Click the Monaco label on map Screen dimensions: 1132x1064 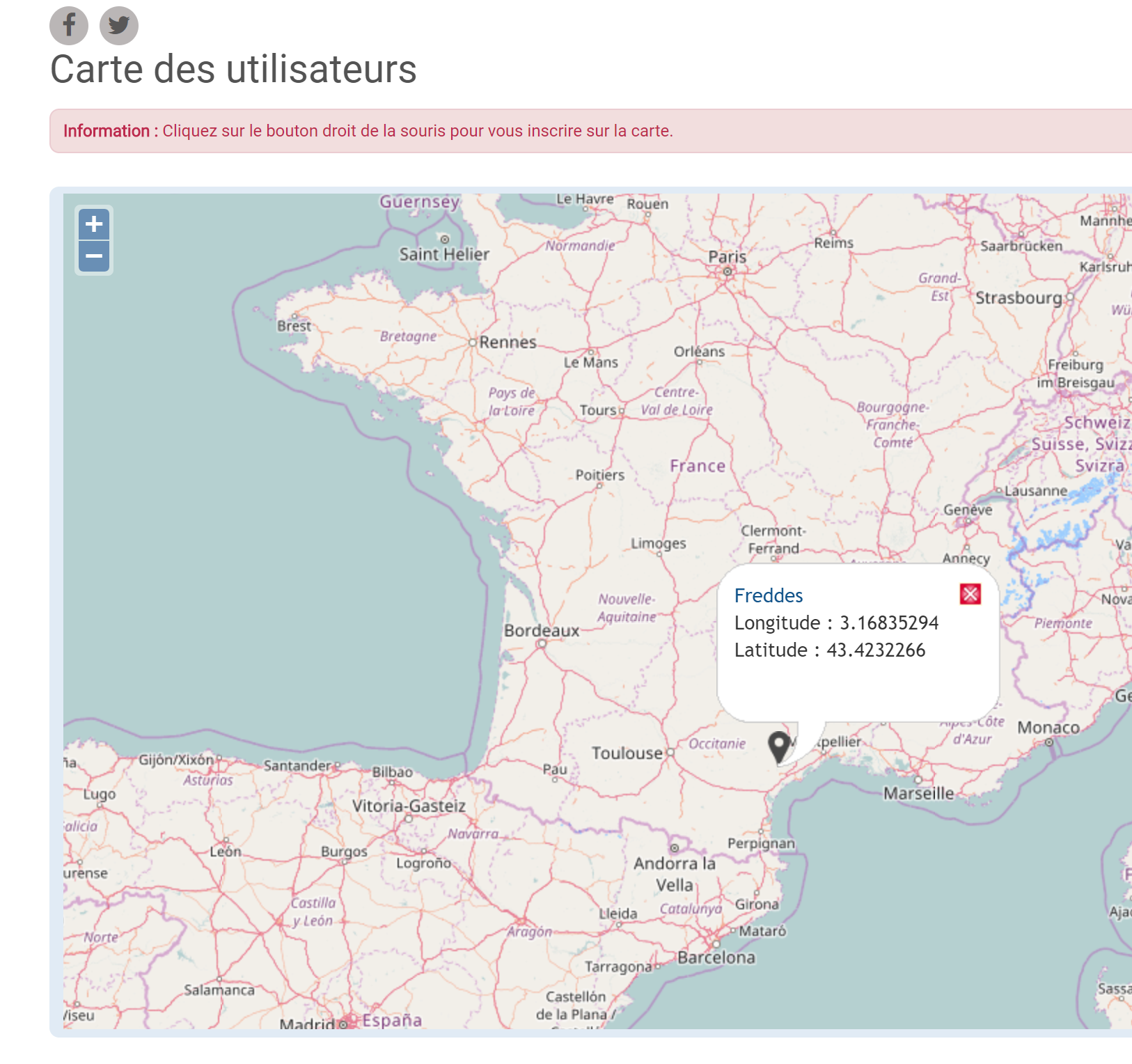1048,728
